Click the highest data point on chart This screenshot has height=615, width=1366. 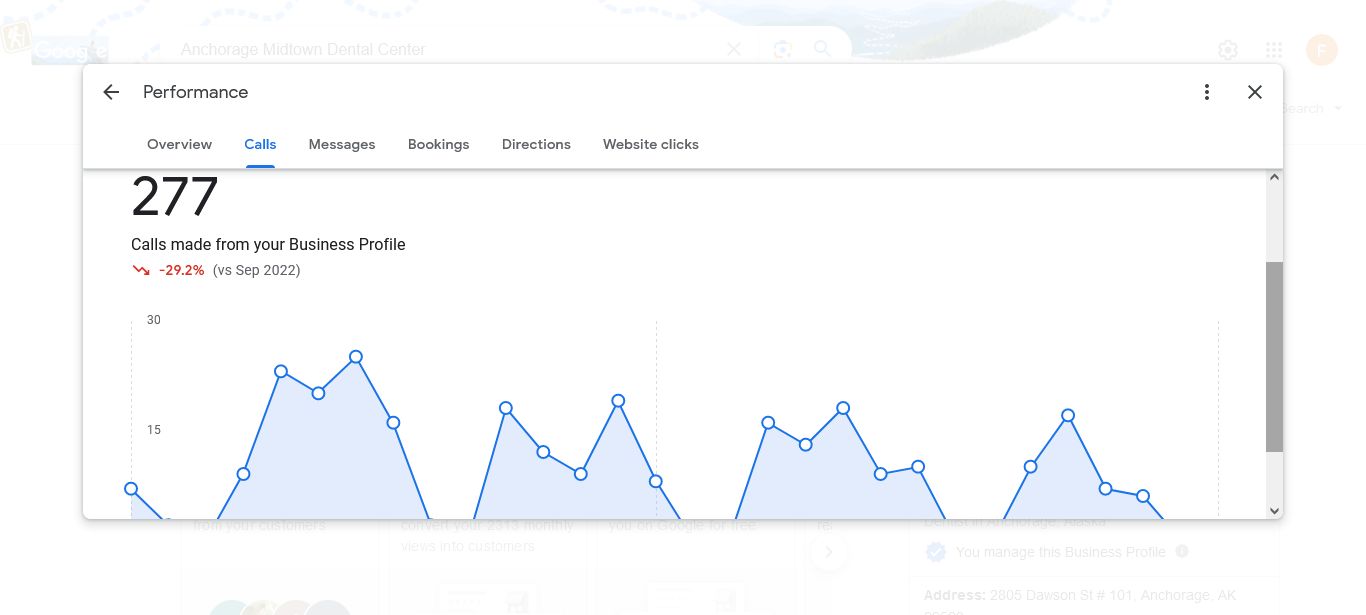356,357
